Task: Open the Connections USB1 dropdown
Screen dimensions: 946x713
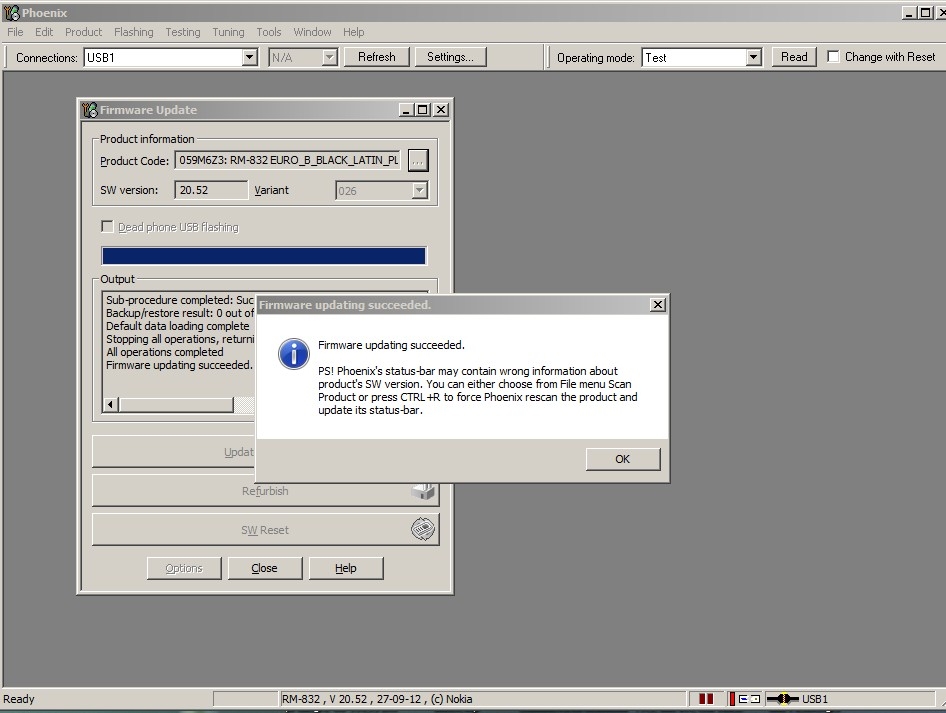Action: (x=250, y=57)
